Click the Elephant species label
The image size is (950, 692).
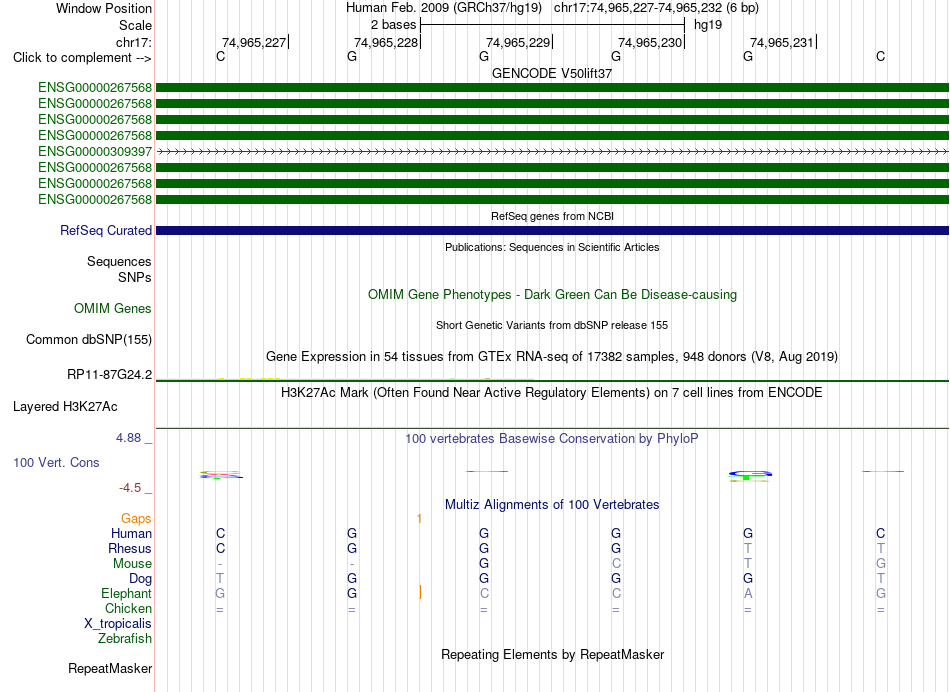tap(126, 593)
